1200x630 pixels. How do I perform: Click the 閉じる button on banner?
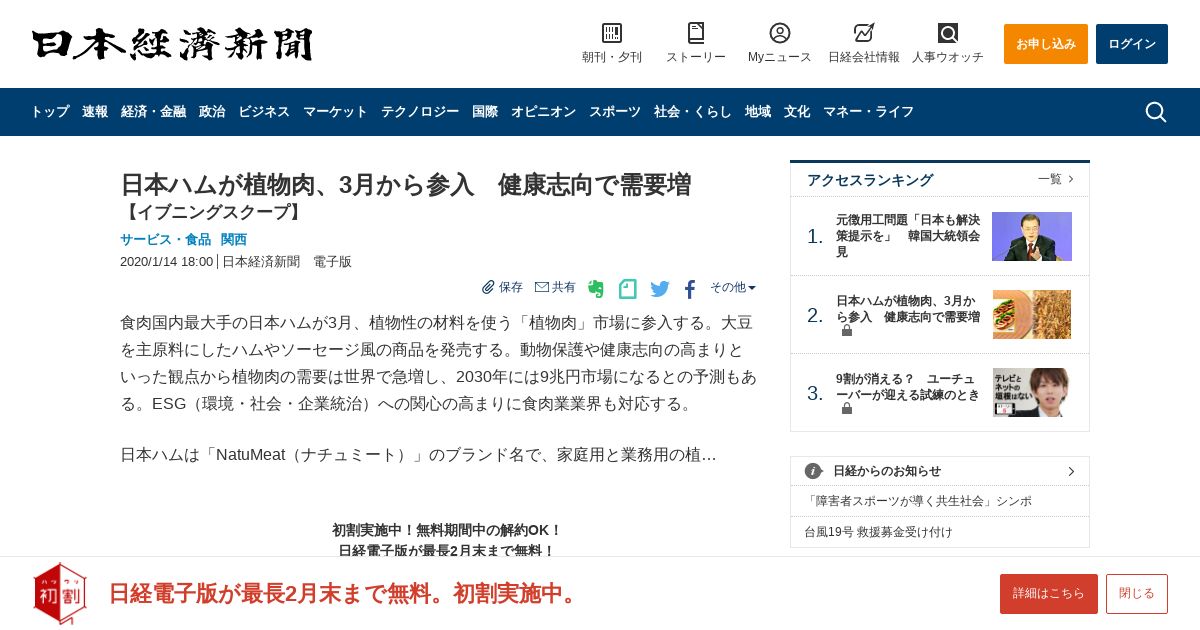tap(1137, 594)
